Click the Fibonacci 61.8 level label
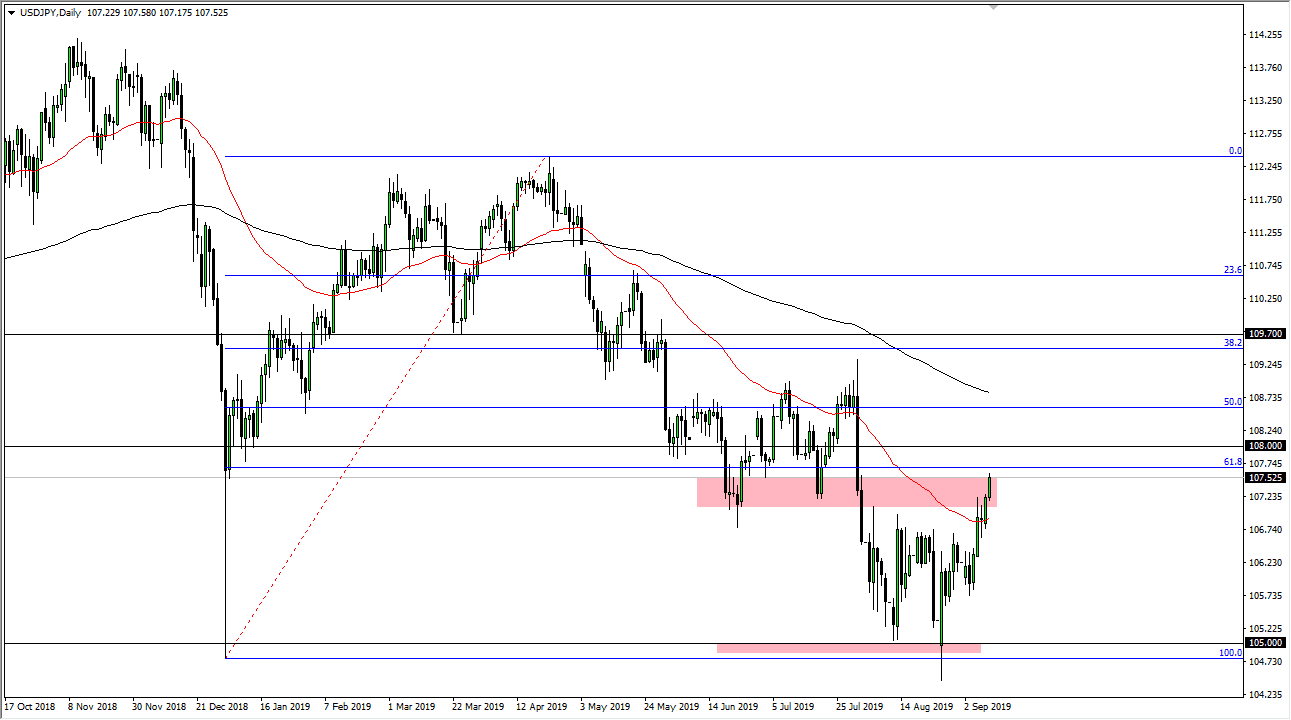The image size is (1291, 720). click(1233, 462)
